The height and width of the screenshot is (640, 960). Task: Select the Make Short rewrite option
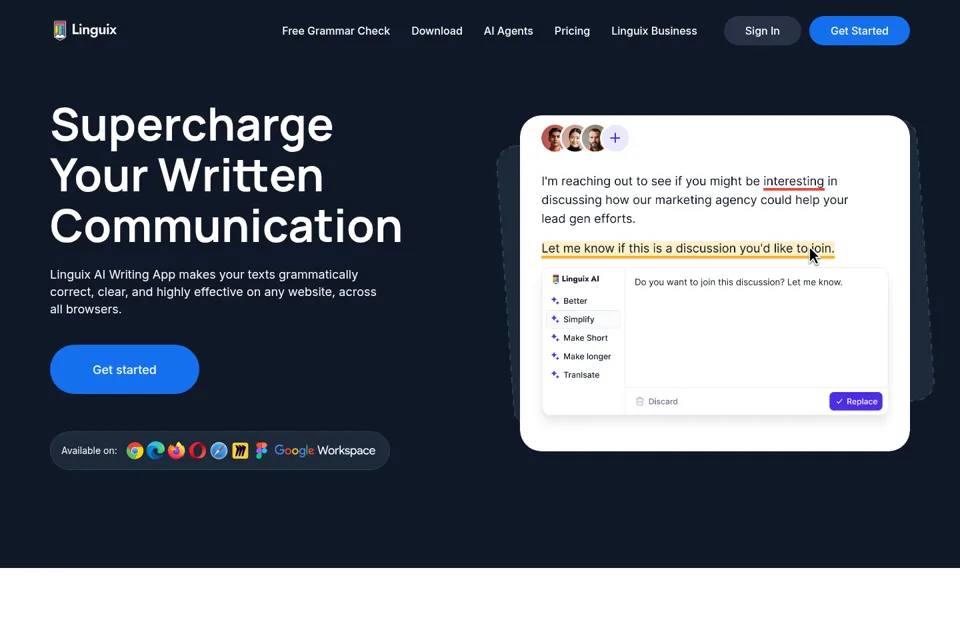click(x=585, y=337)
